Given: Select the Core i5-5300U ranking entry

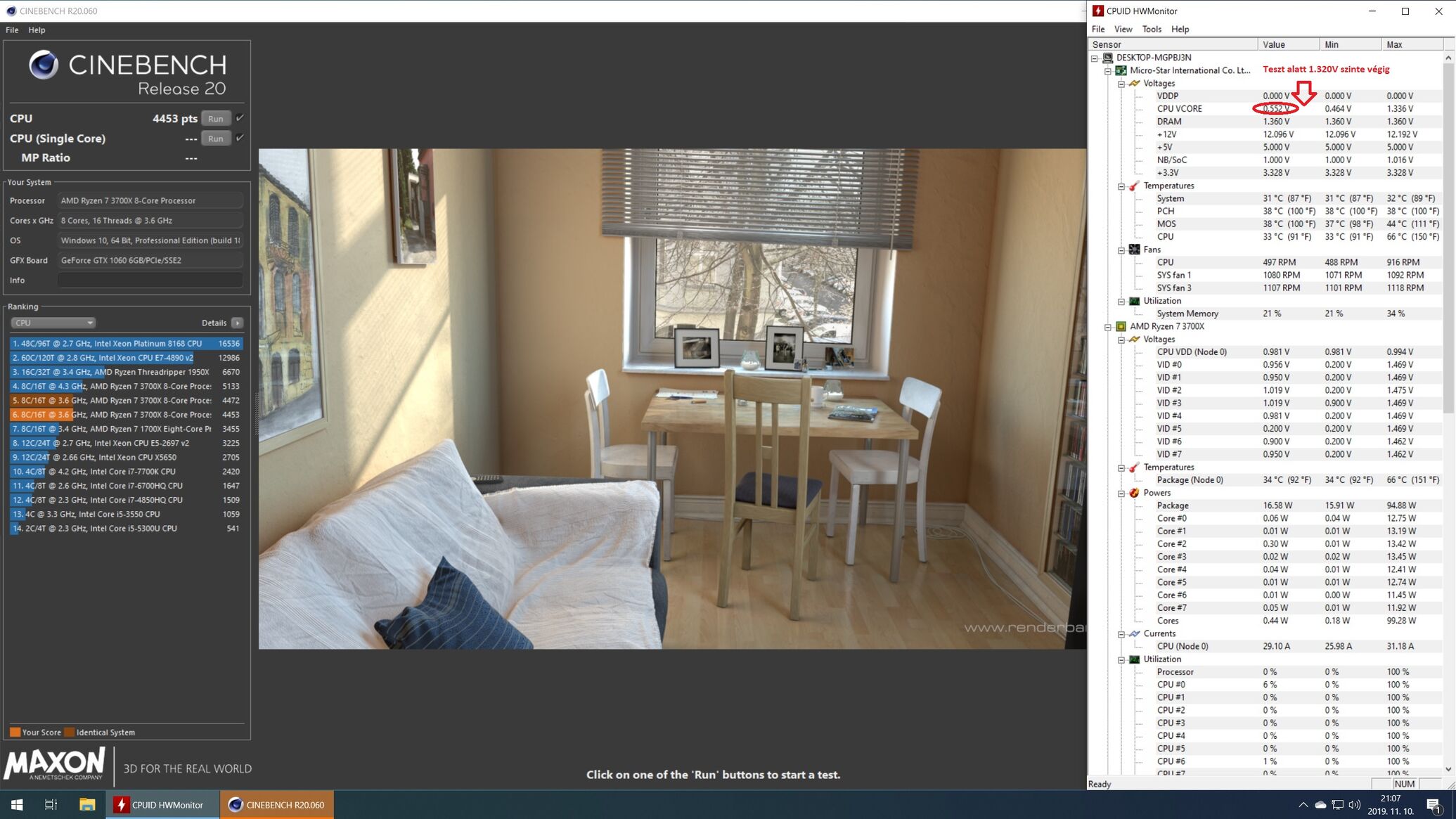Looking at the screenshot, I should pyautogui.click(x=127, y=528).
